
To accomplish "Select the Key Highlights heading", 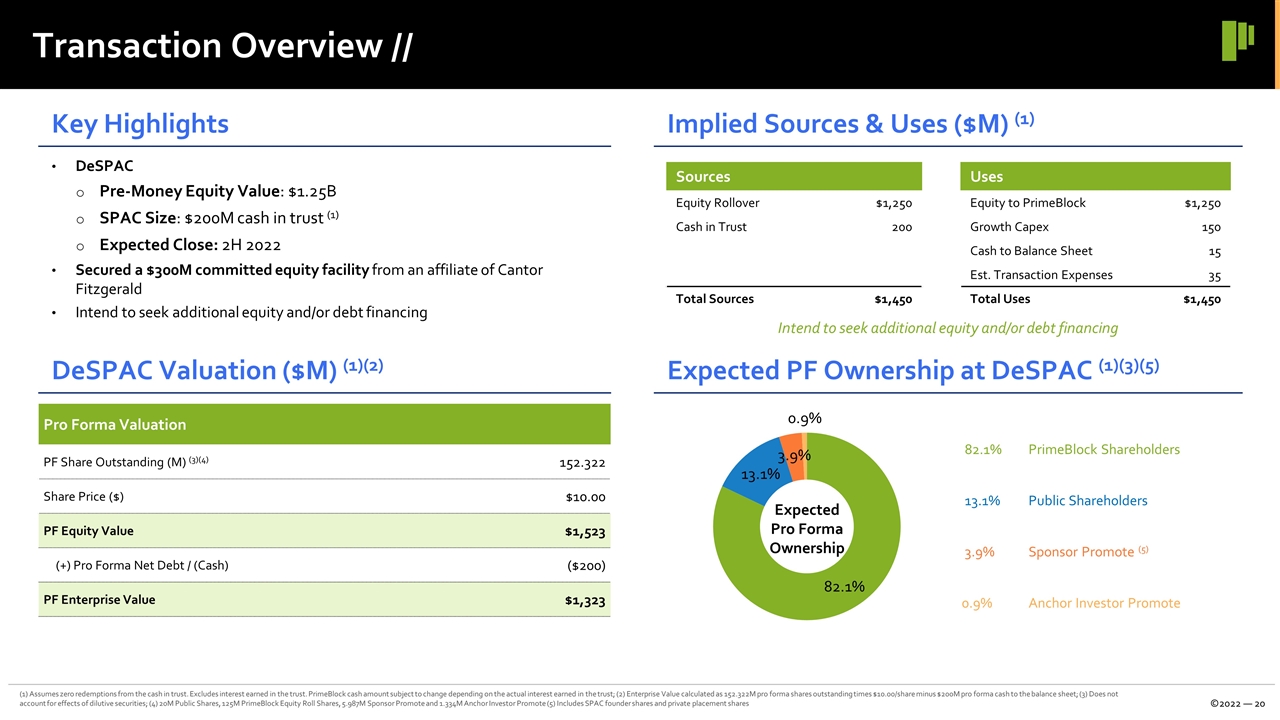I will (x=140, y=124).
